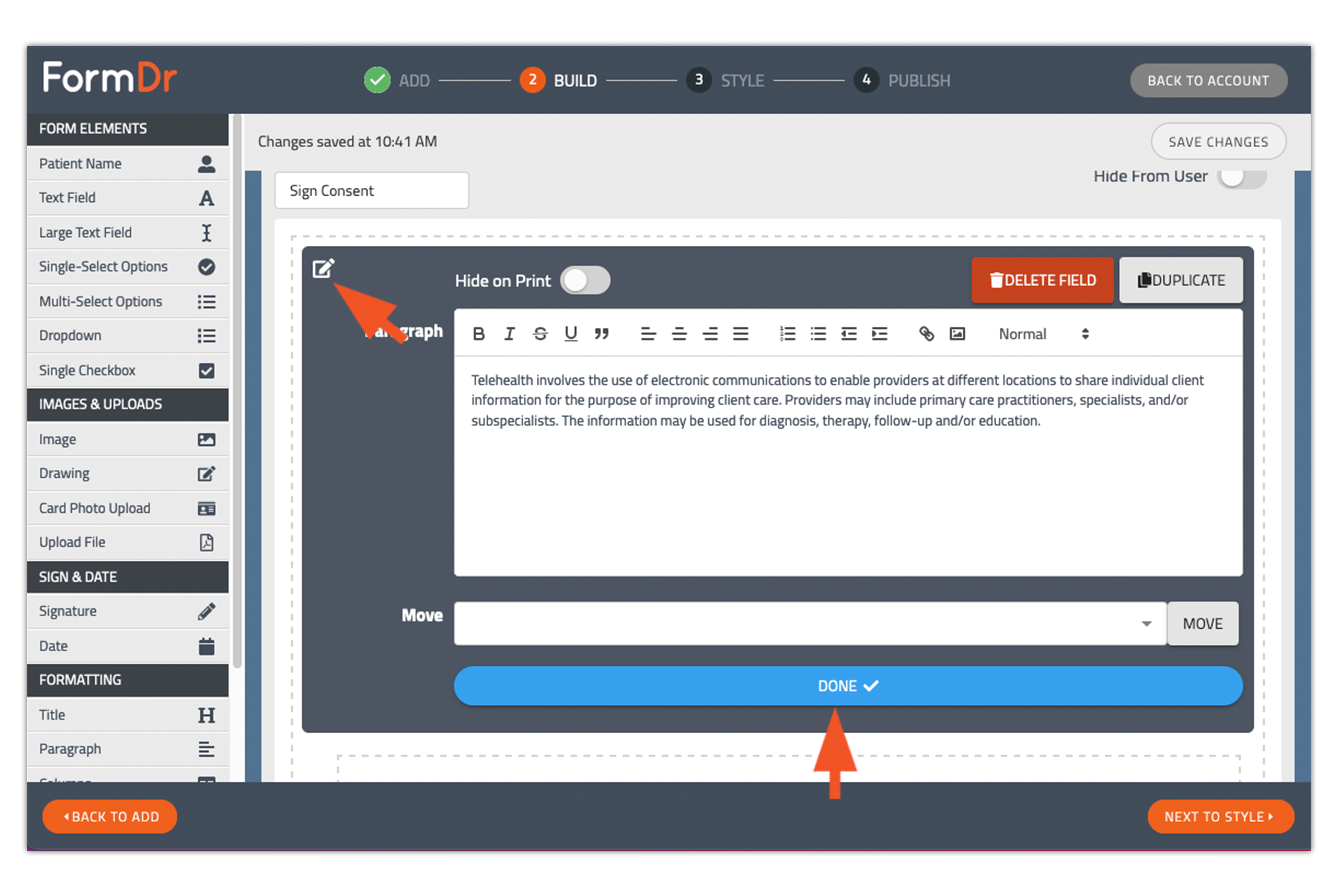Image resolution: width=1323 pixels, height=887 pixels.
Task: Create a bulleted list
Action: click(818, 334)
